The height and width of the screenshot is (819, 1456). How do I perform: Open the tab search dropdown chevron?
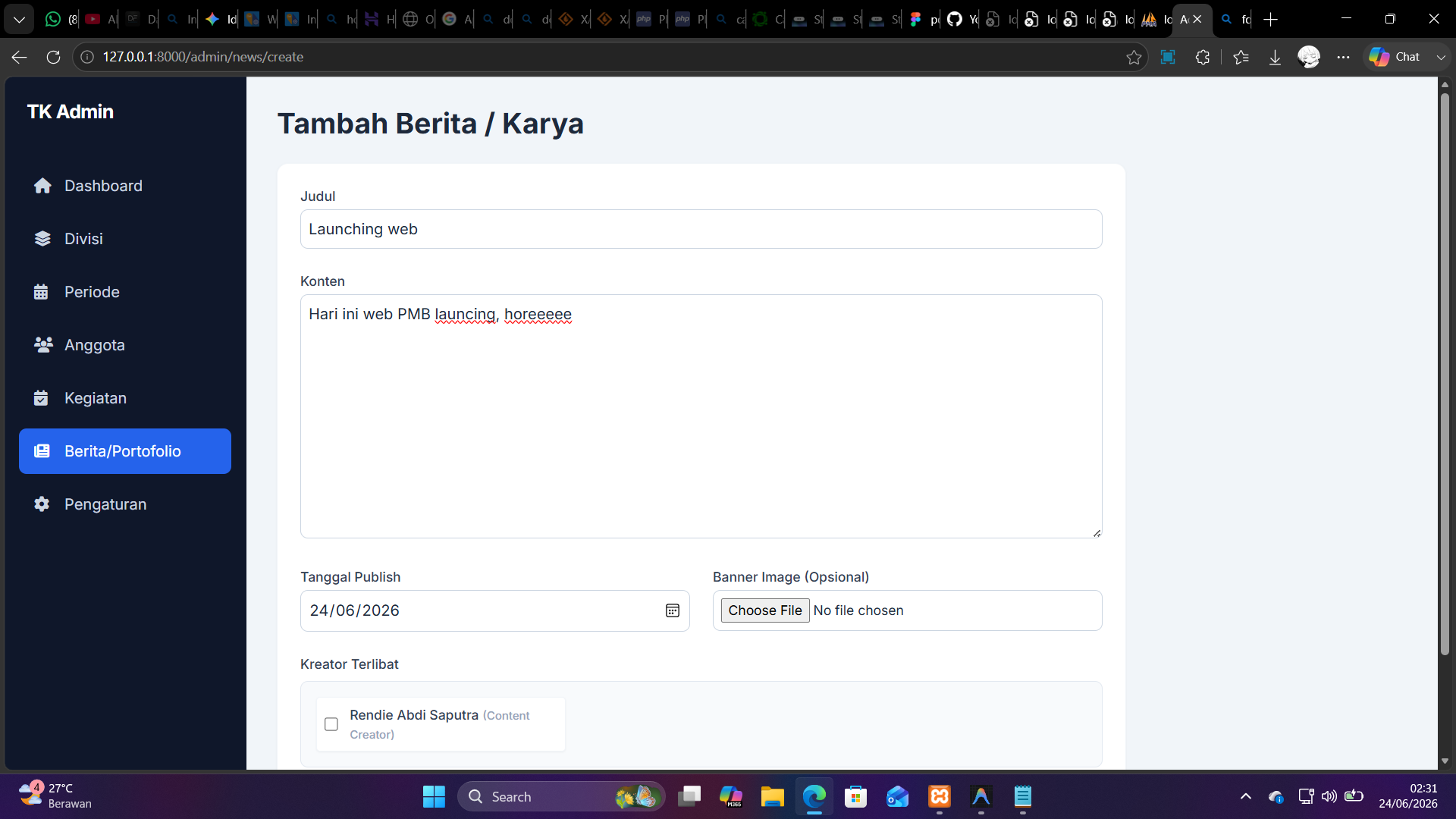pyautogui.click(x=19, y=19)
